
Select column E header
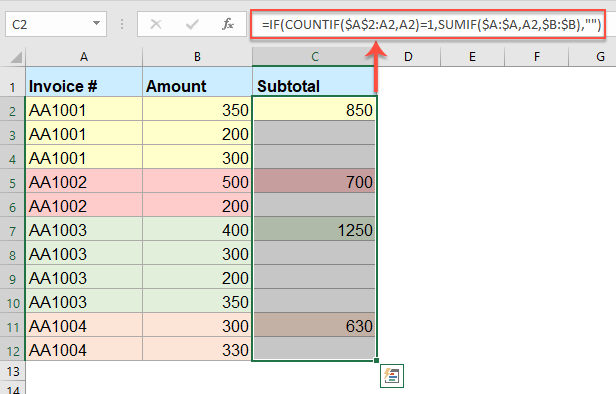[x=472, y=57]
